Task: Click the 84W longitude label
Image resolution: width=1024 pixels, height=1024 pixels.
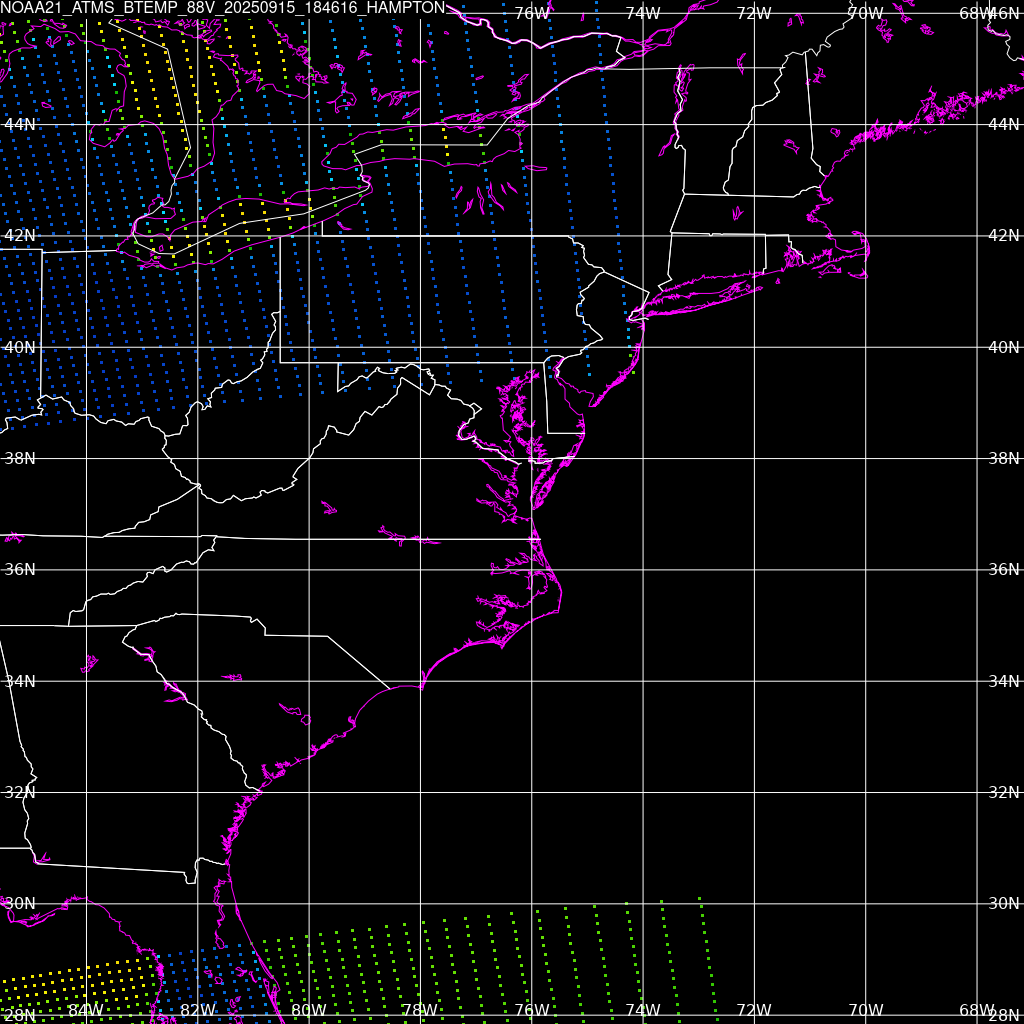Action: pyautogui.click(x=86, y=1010)
